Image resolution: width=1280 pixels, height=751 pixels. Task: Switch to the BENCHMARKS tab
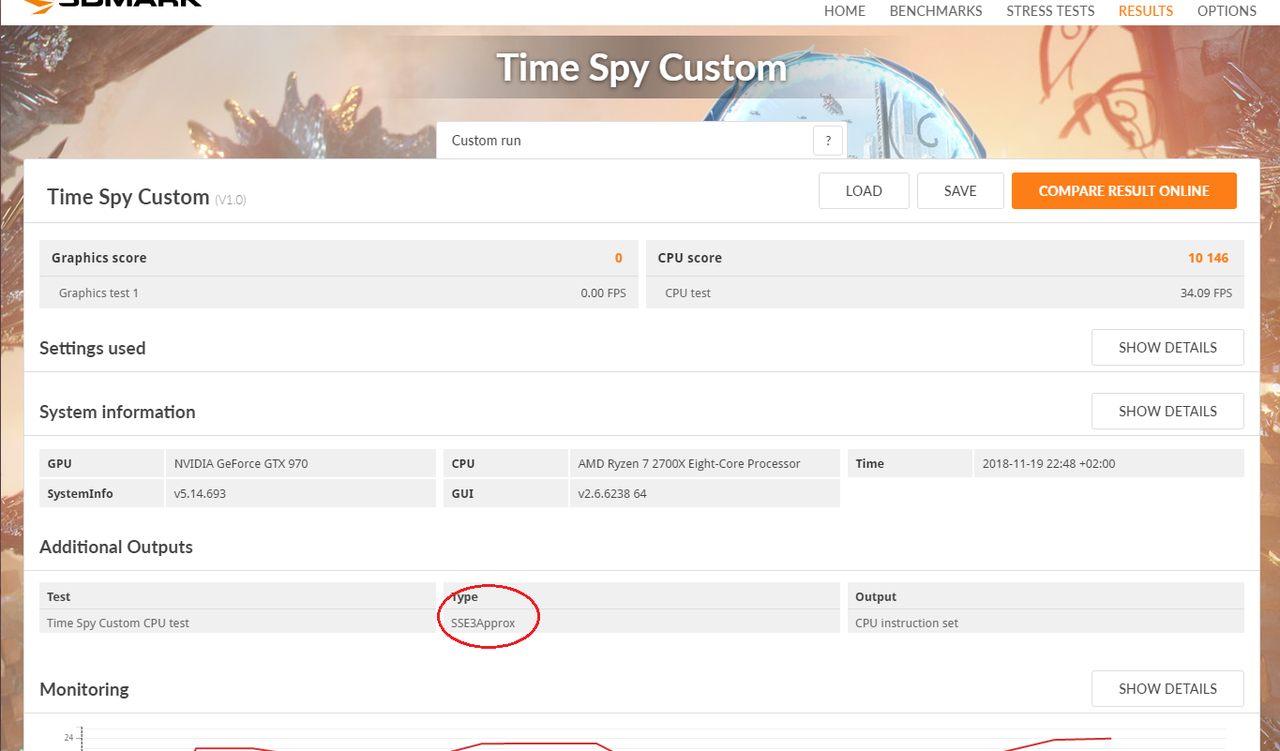coord(936,11)
